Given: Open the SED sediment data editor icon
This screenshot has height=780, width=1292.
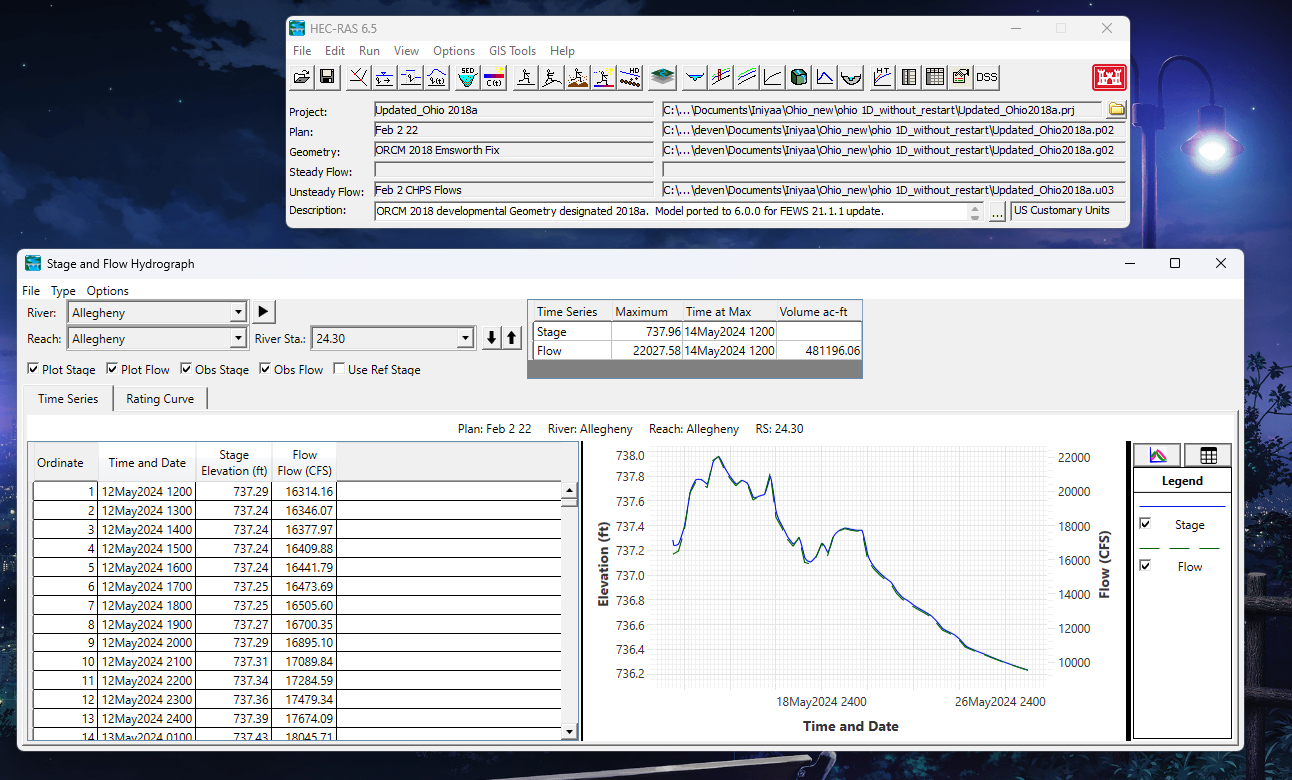Looking at the screenshot, I should coord(467,77).
